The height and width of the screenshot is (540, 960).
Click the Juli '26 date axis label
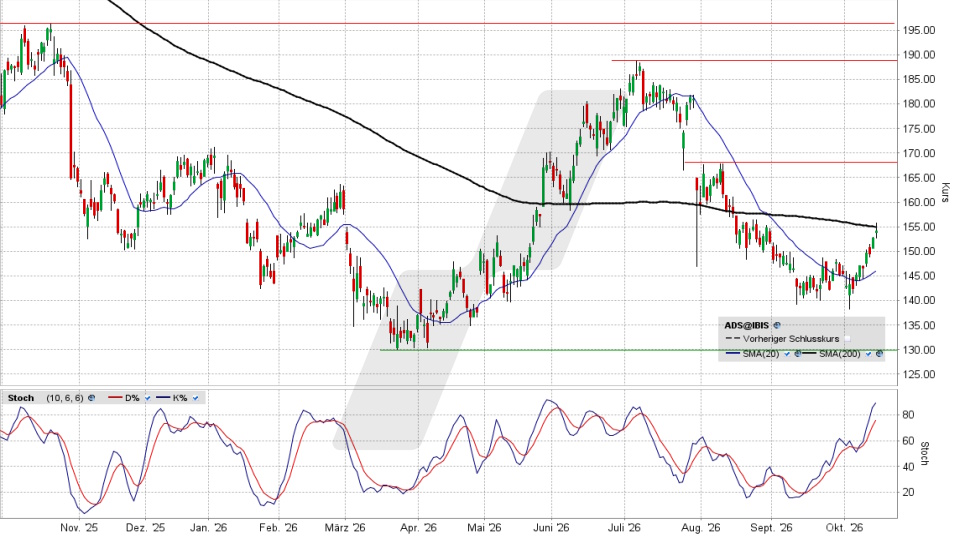624,528
